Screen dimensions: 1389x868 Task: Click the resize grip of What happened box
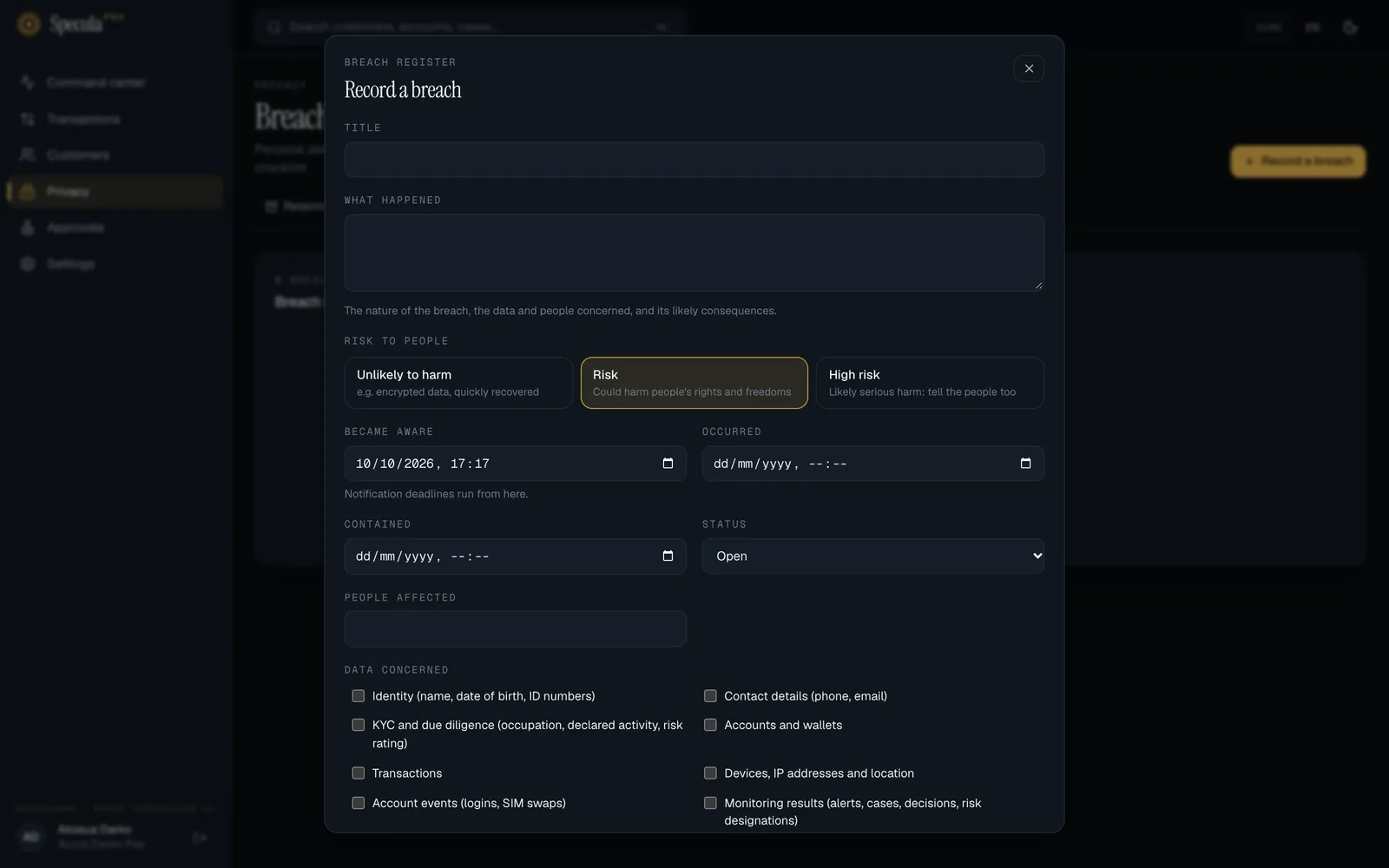[1038, 285]
